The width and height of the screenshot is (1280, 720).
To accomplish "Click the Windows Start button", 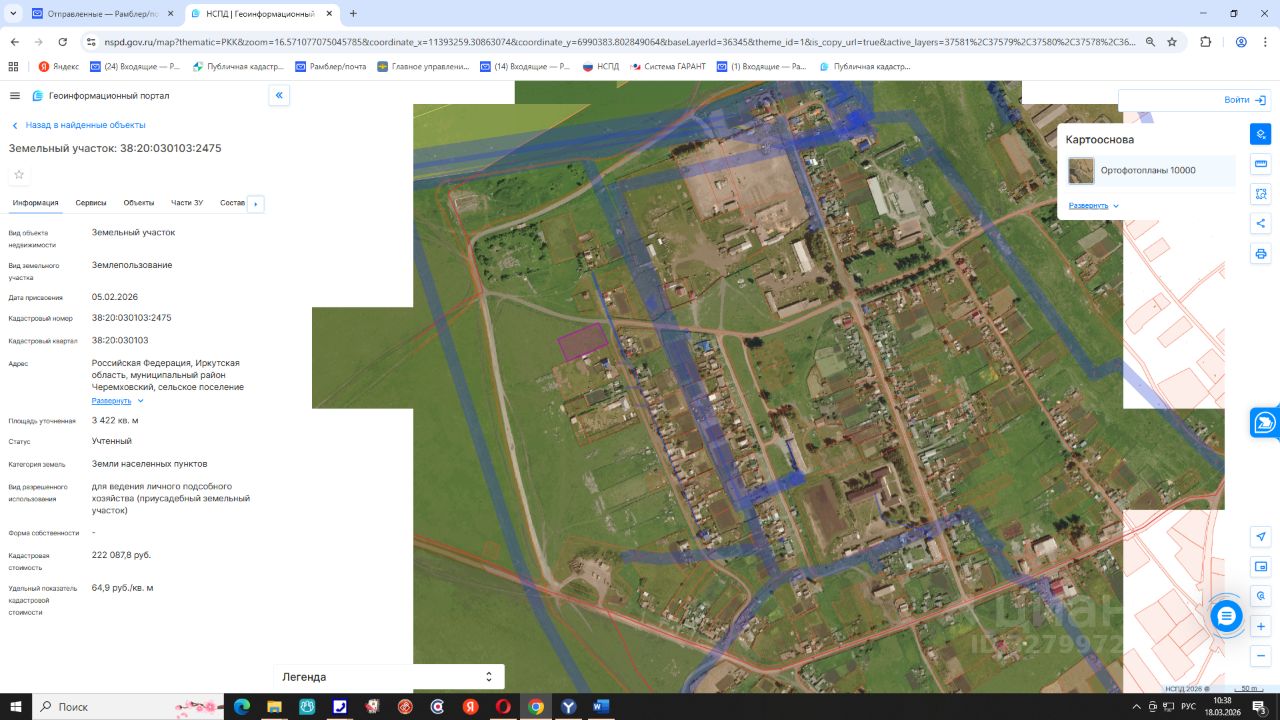I will 15,707.
